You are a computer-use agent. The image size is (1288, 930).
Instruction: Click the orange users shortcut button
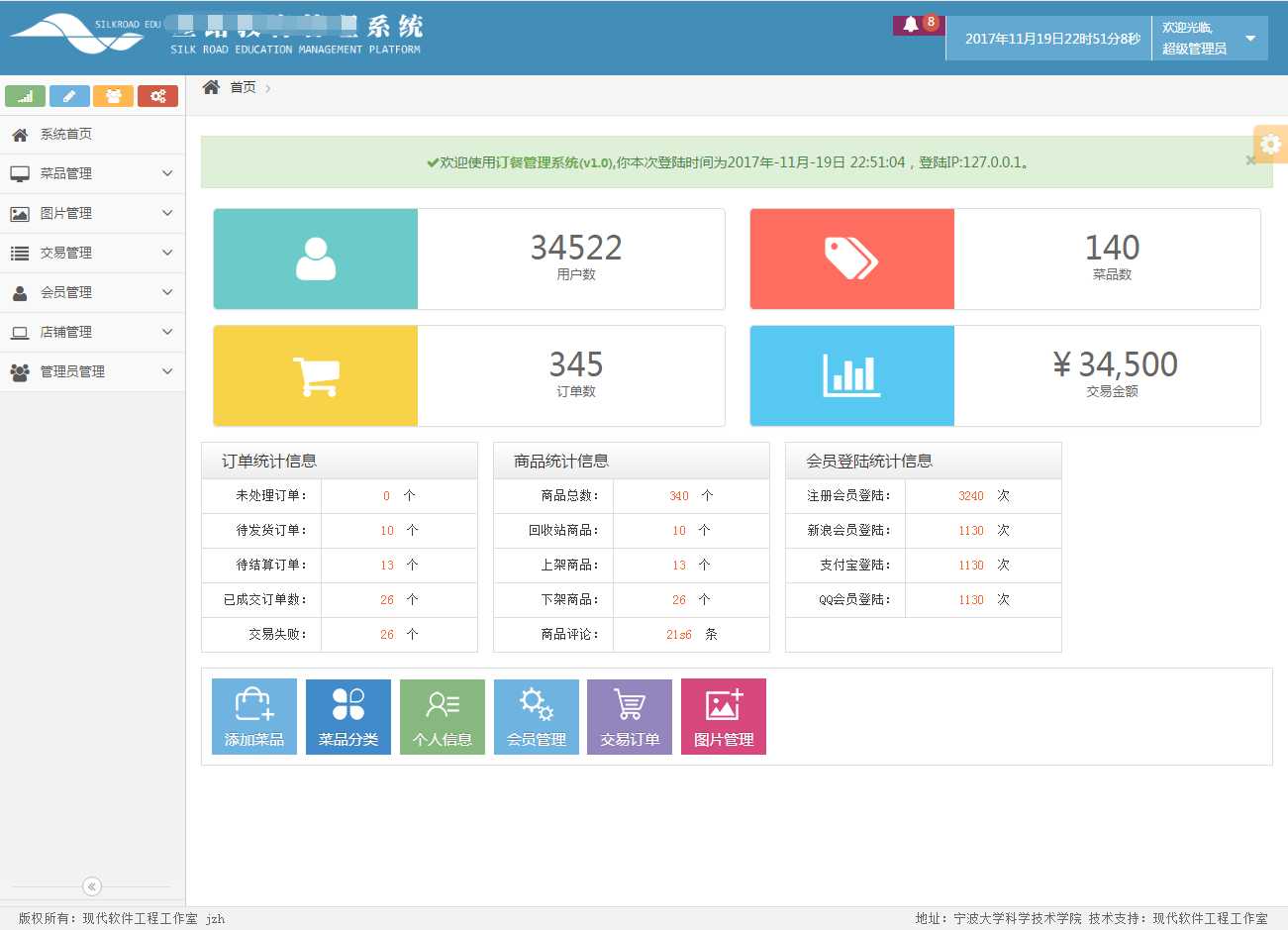click(x=113, y=96)
